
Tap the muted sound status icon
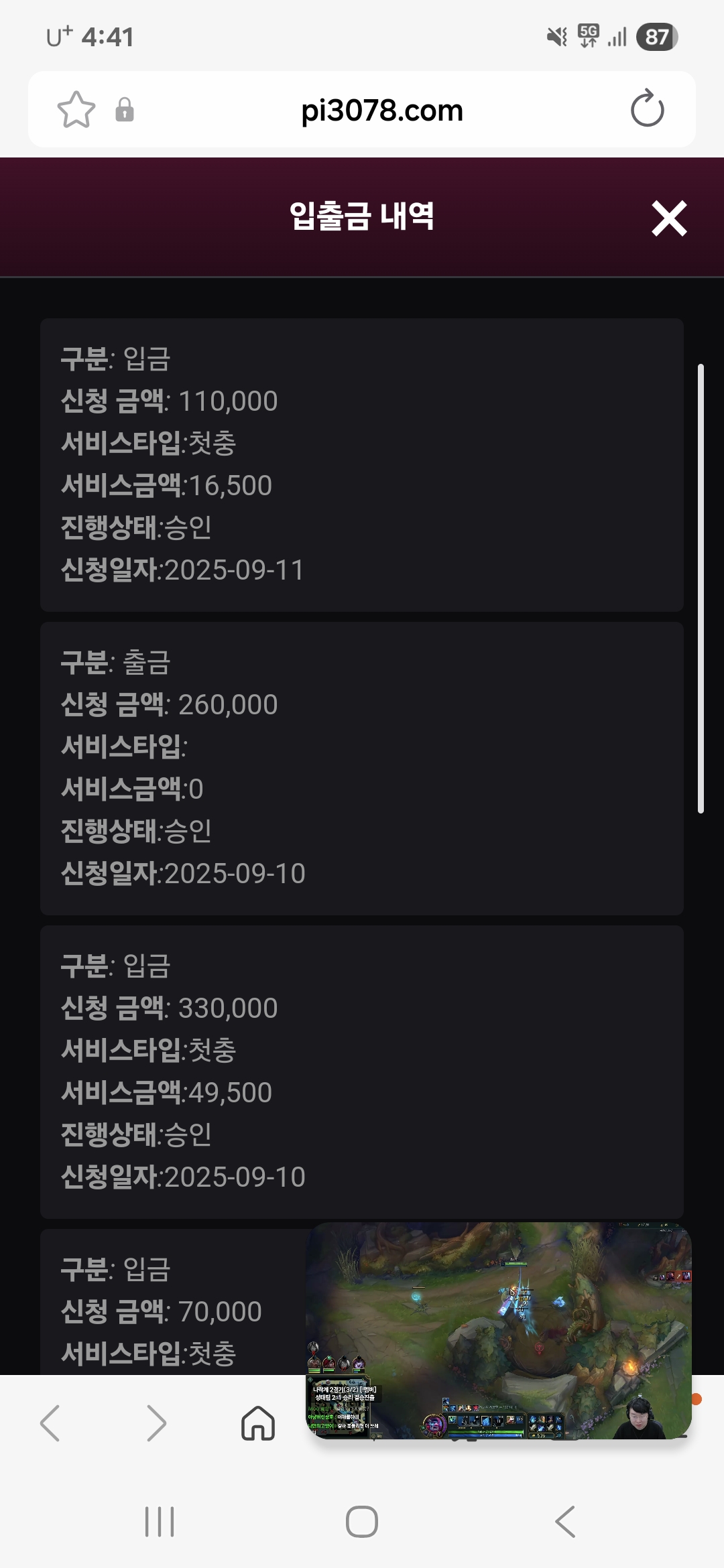coord(556,37)
